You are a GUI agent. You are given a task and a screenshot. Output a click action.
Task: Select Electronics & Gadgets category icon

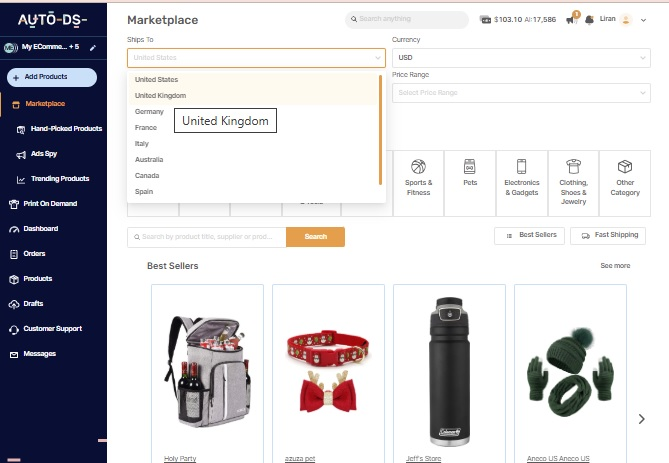click(521, 166)
